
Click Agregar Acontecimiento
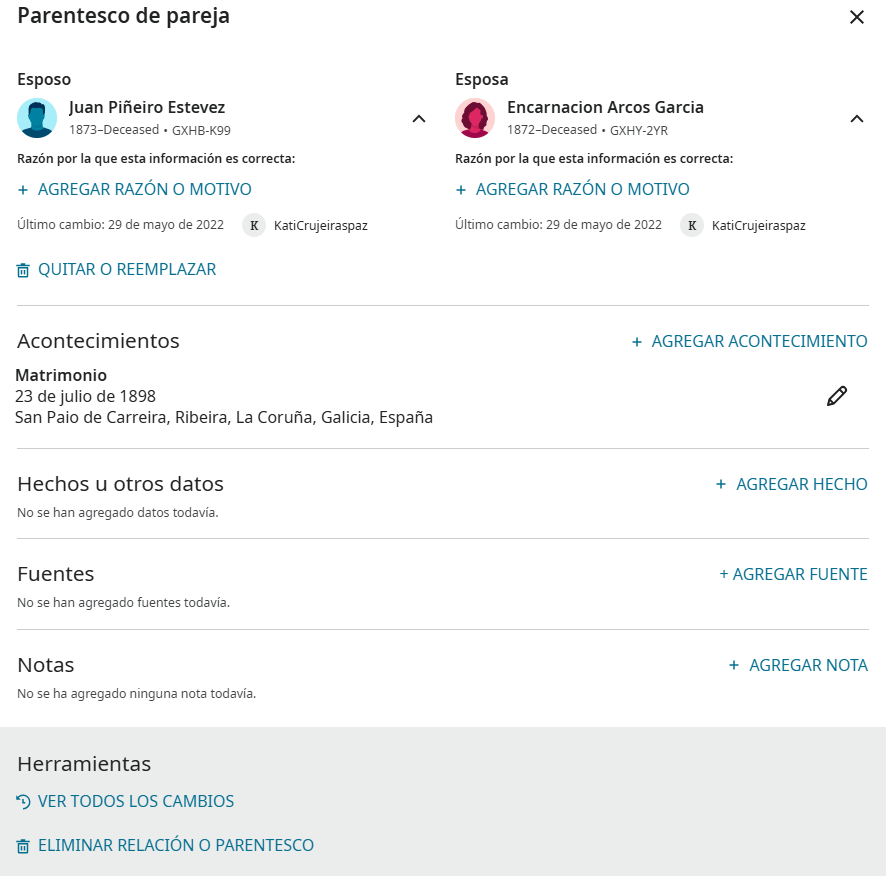[749, 341]
